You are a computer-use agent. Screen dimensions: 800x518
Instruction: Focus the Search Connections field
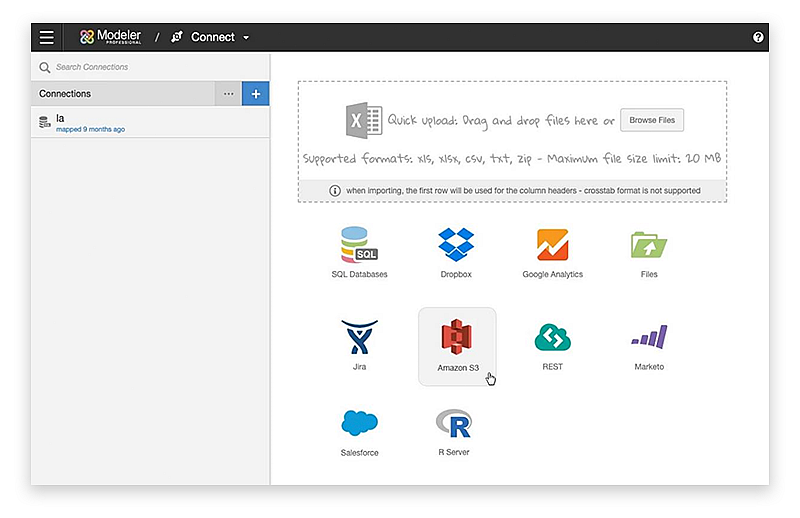(151, 67)
